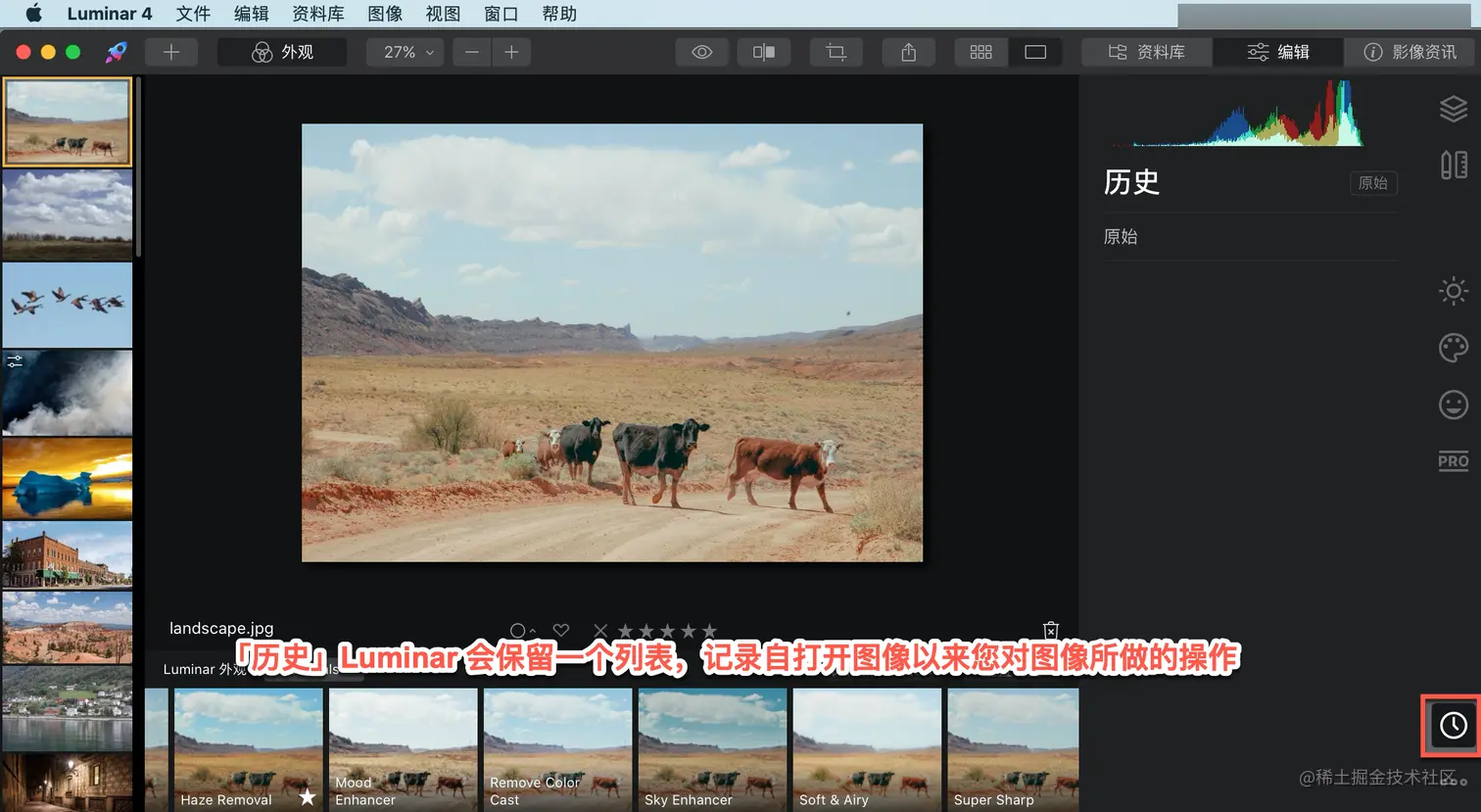Switch to single image view
This screenshot has width=1481, height=812.
click(x=1035, y=52)
